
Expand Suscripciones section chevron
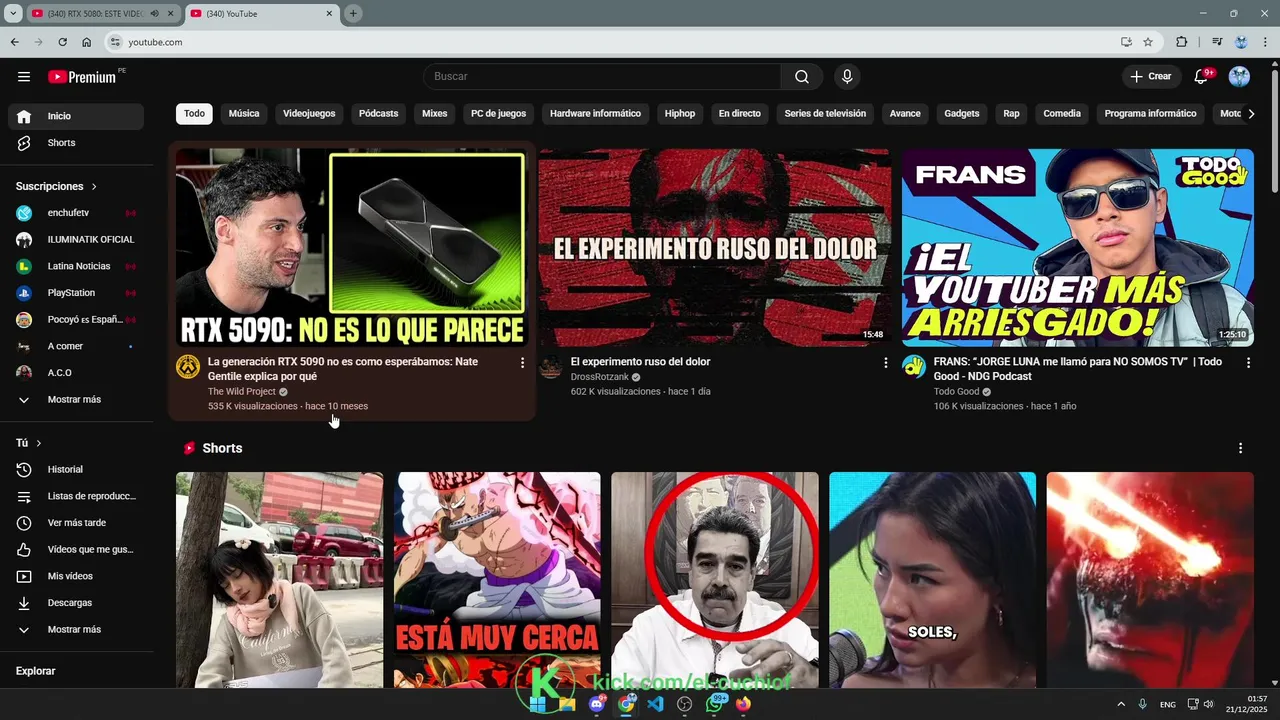coord(94,187)
